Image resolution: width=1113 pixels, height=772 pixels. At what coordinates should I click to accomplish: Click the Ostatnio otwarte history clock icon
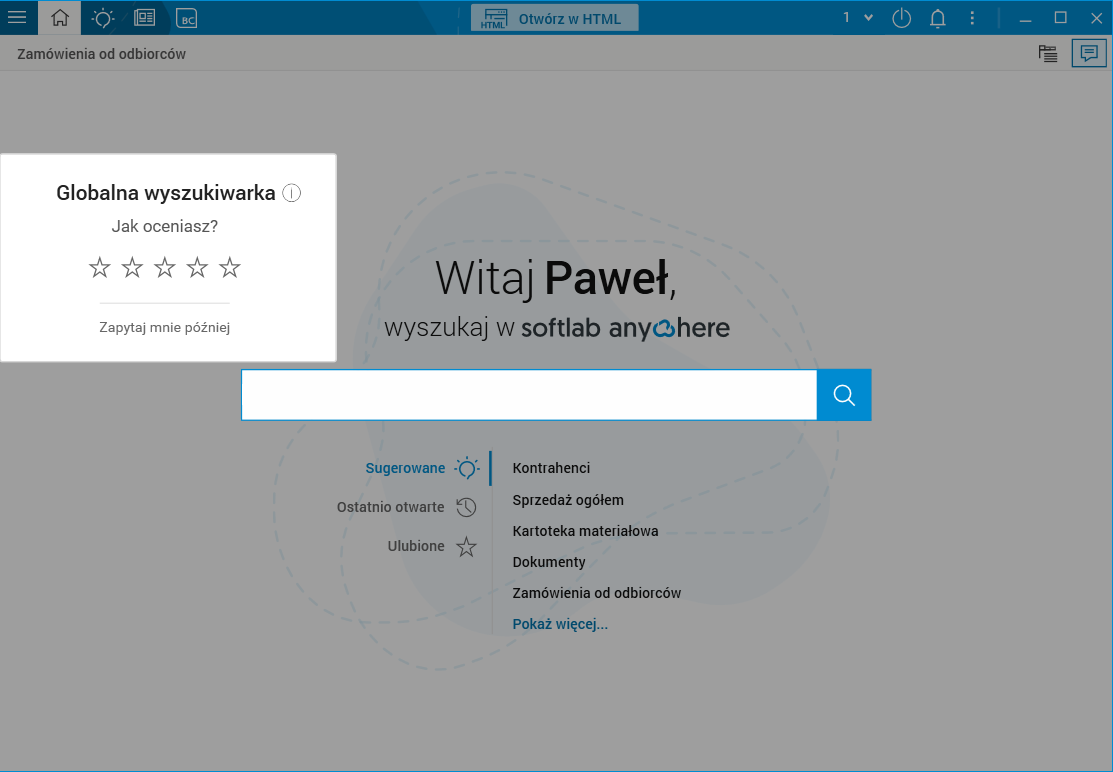point(466,507)
